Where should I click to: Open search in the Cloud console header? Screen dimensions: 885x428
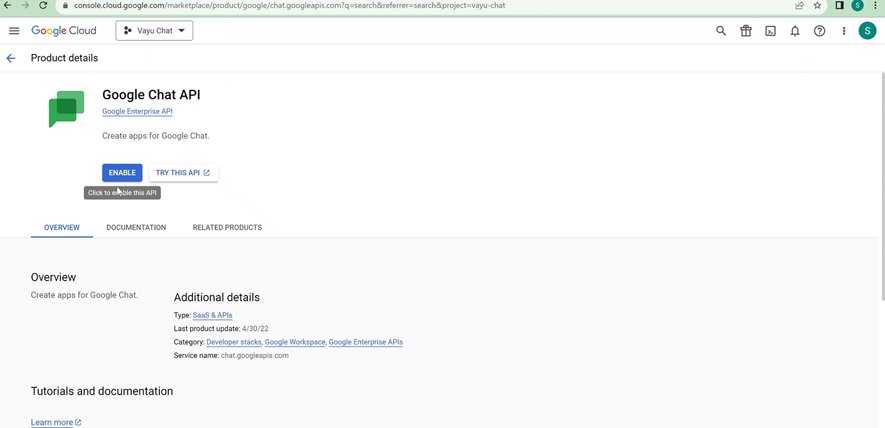(721, 31)
